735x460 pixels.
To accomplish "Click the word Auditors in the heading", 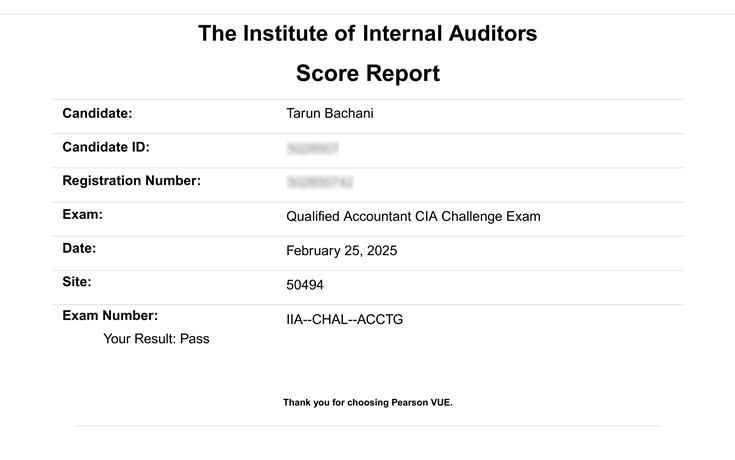I will pyautogui.click(x=493, y=33).
